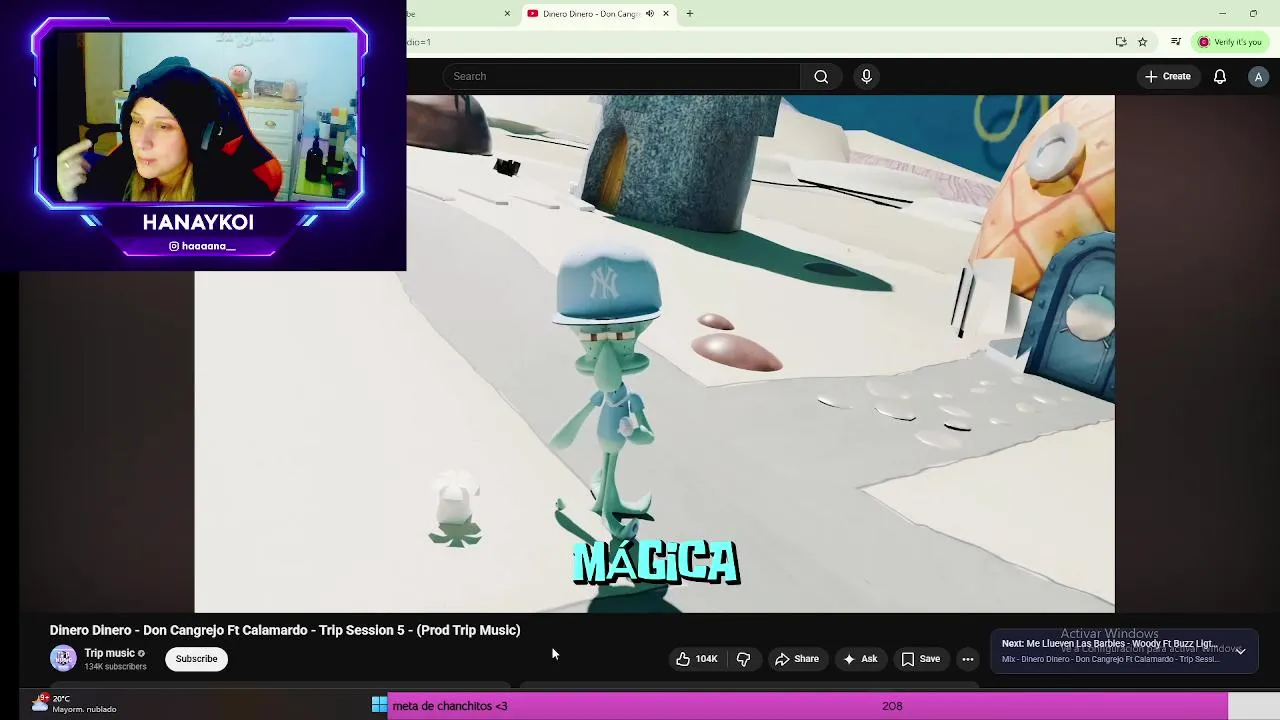Like the video showing 104K likes
Image resolution: width=1280 pixels, height=720 pixels.
[x=695, y=659]
